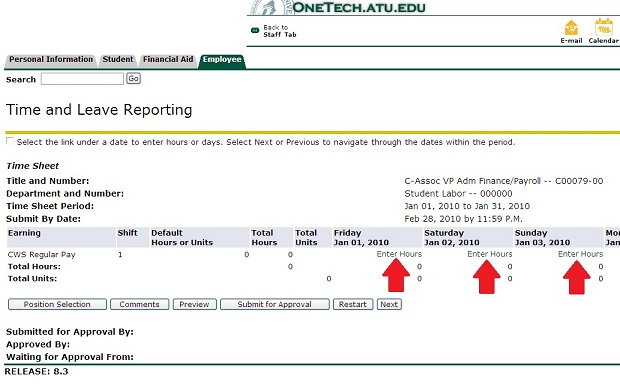
Task: Click the department value Student Labor -- 000000
Action: [458, 194]
